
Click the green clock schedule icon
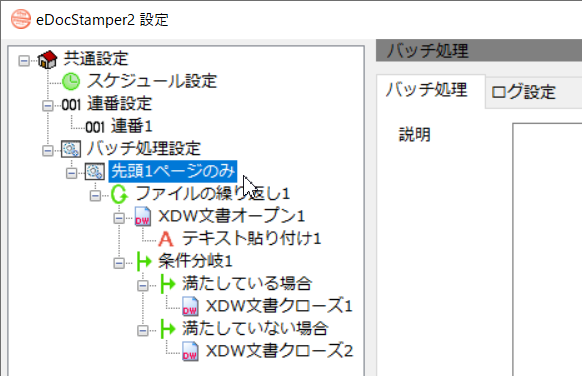(x=71, y=82)
